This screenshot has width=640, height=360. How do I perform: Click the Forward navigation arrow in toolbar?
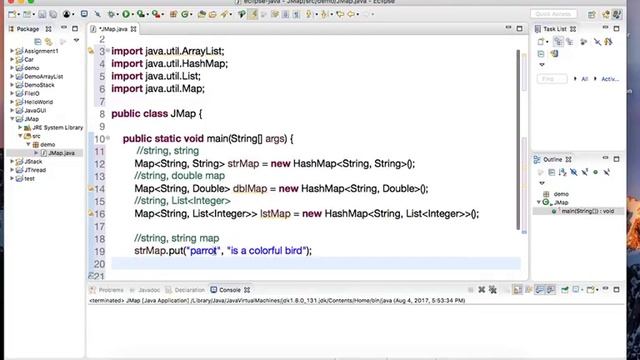click(366, 14)
